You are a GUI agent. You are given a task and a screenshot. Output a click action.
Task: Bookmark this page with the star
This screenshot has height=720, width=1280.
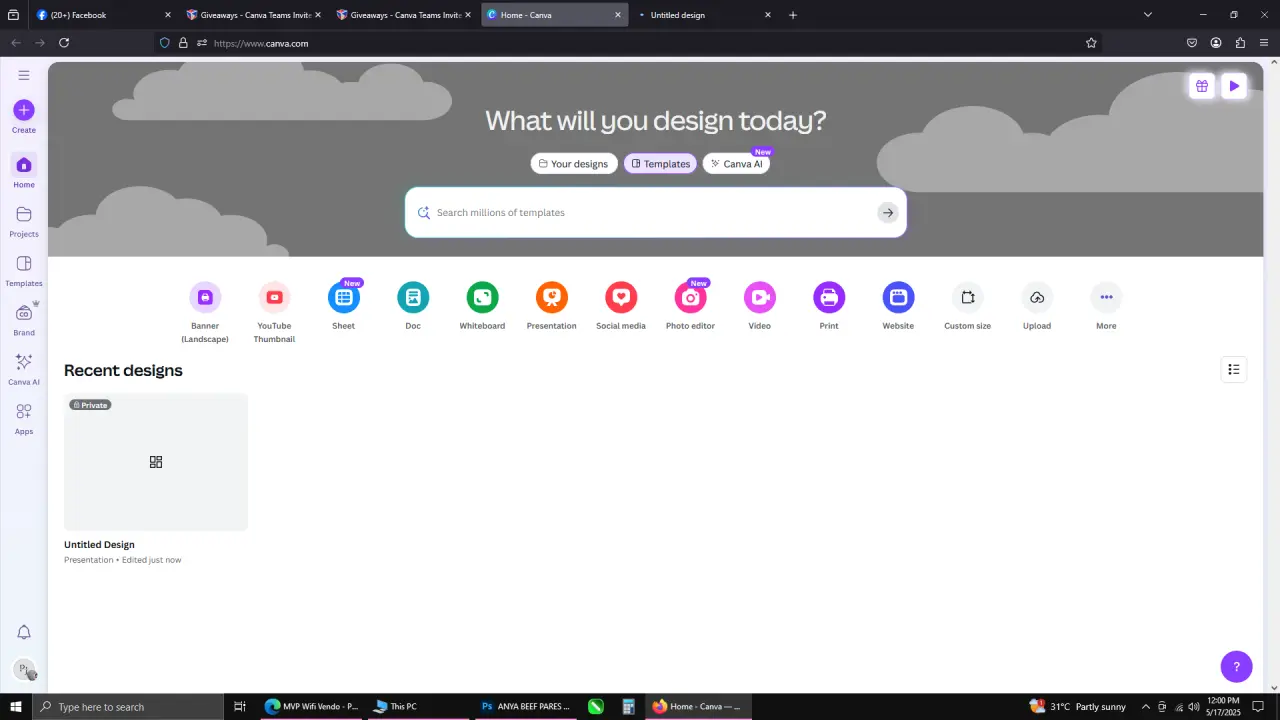pyautogui.click(x=1091, y=43)
